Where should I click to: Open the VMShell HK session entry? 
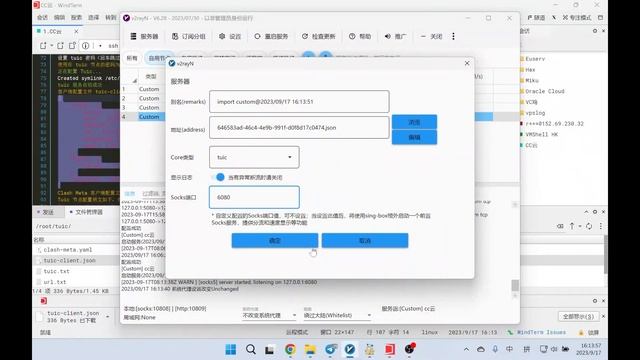coord(541,134)
